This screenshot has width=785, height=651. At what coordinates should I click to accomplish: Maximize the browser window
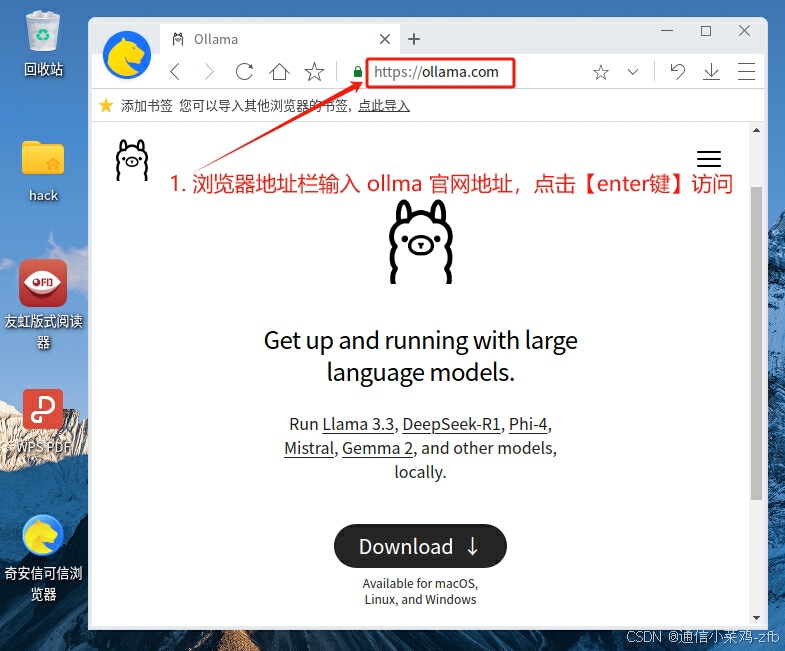706,31
